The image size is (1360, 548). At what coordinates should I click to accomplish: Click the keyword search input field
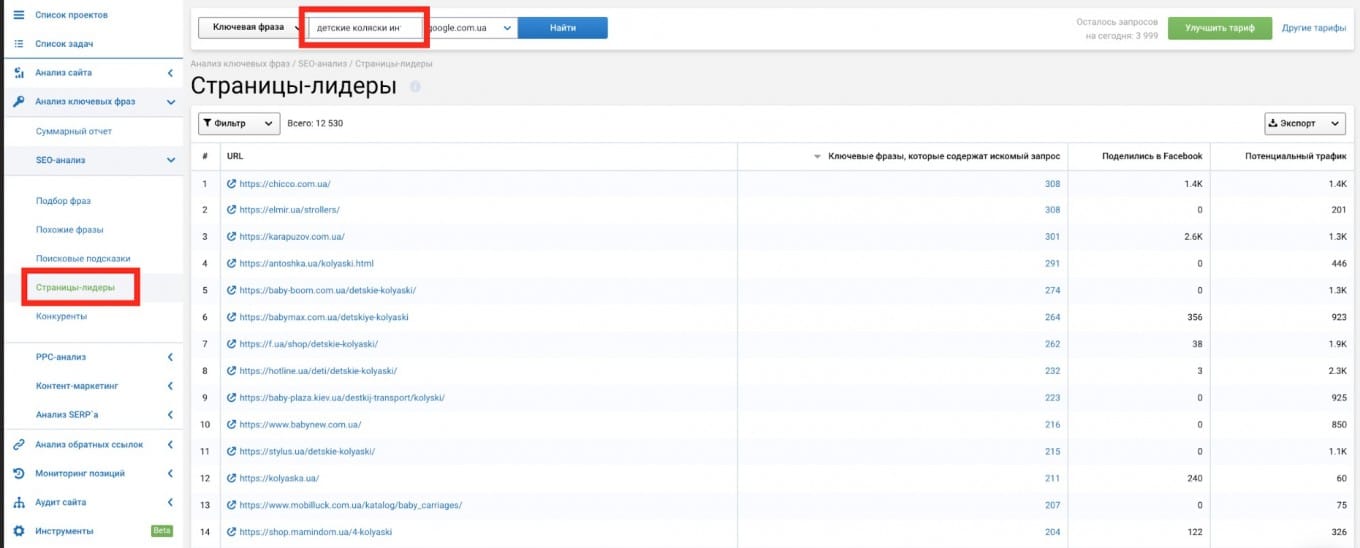358,28
